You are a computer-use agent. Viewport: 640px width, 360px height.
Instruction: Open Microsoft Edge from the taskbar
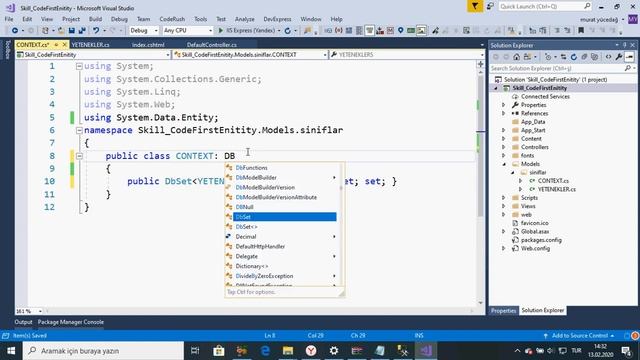coord(265,351)
